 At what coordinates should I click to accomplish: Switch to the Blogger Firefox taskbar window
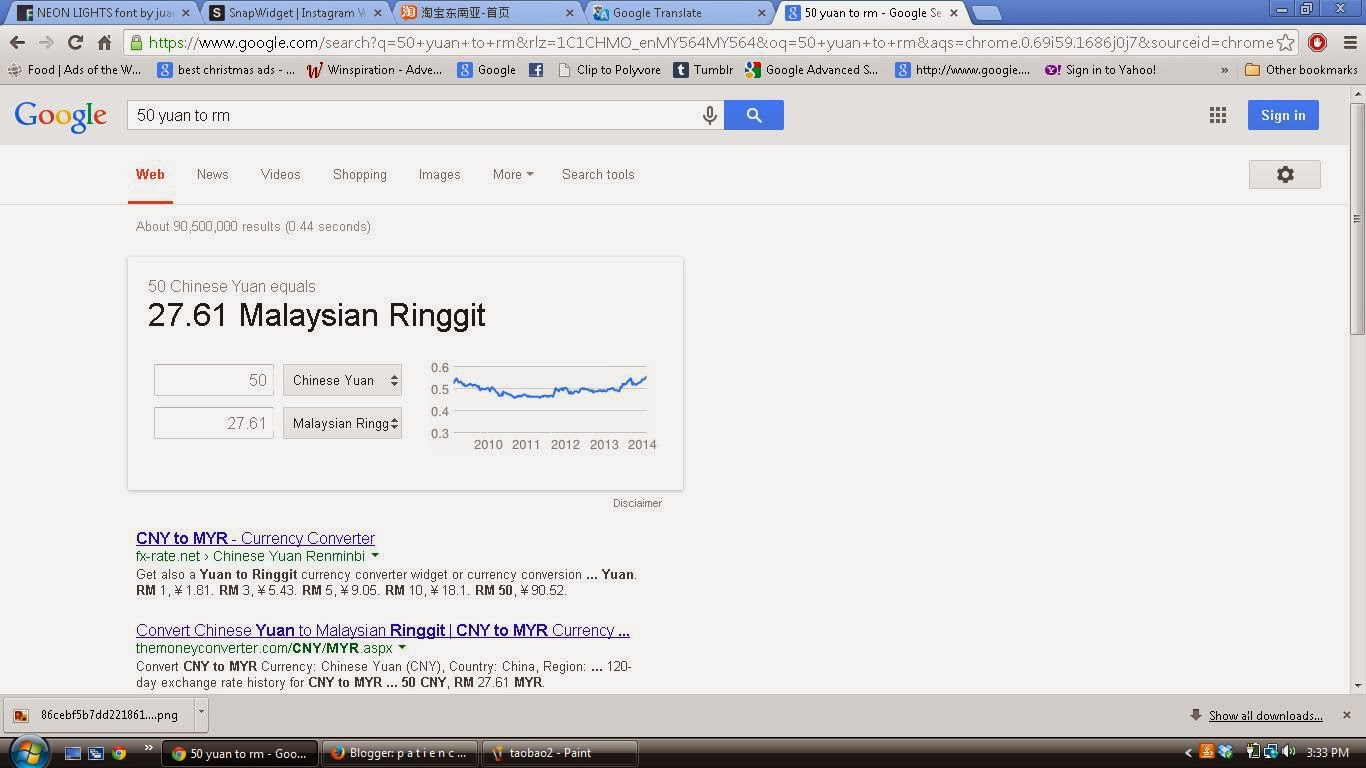400,753
